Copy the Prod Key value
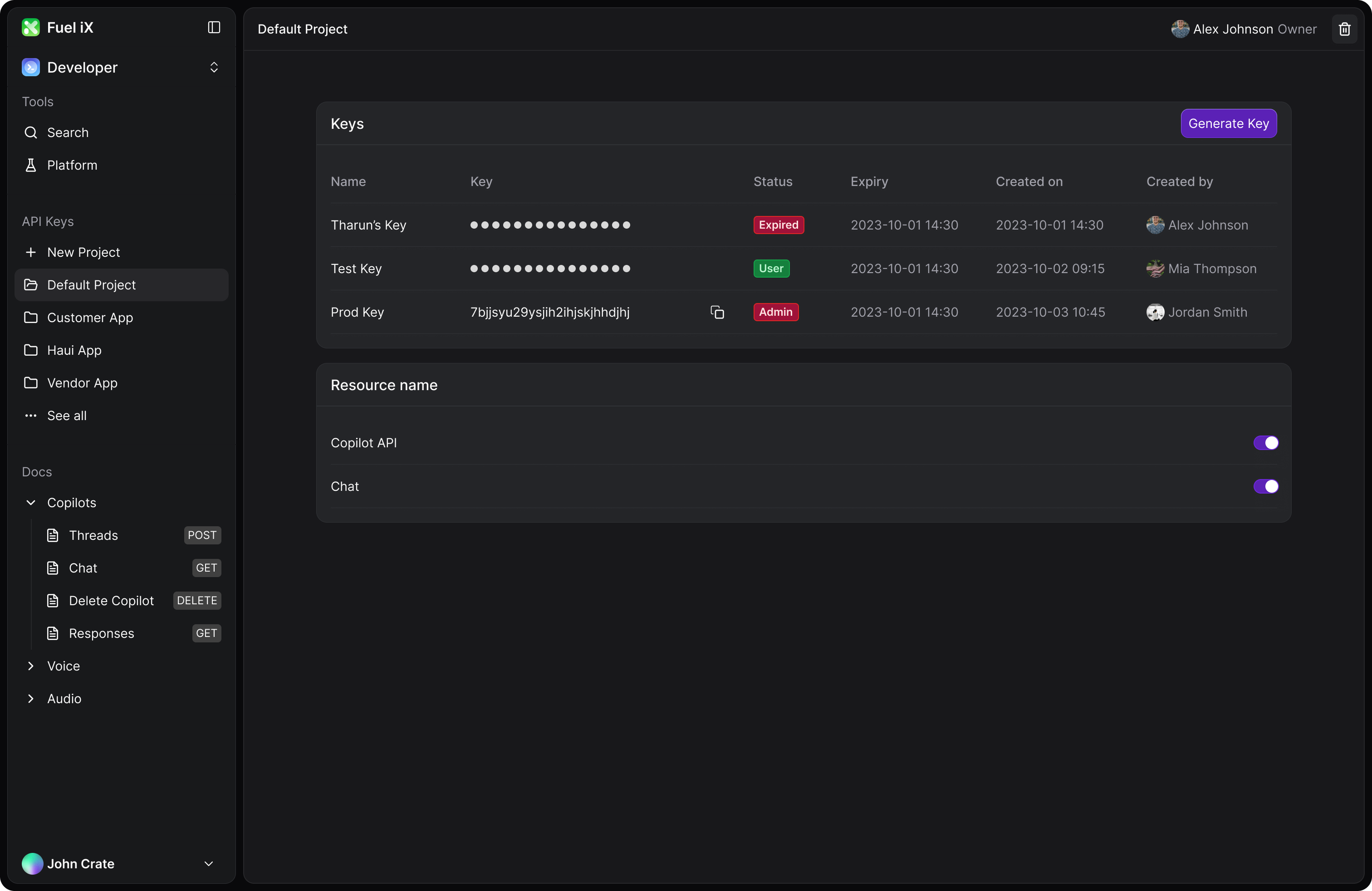The image size is (1372, 891). pos(717,313)
